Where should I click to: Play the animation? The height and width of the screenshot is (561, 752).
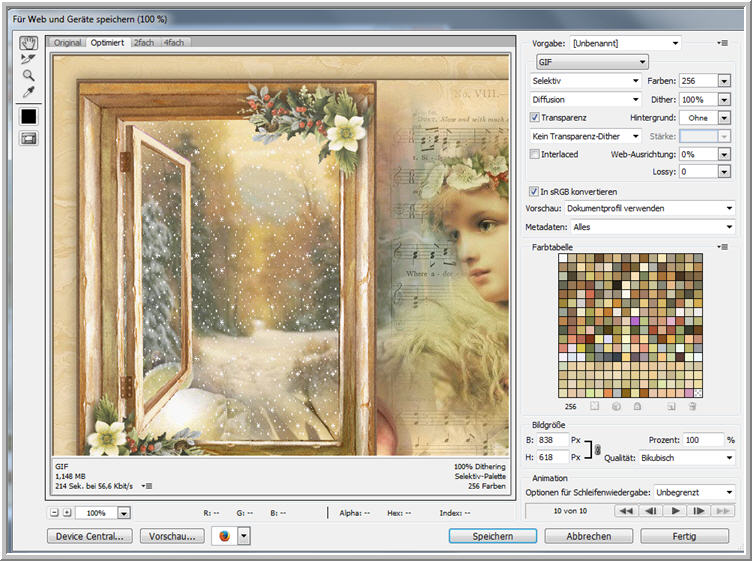tap(675, 511)
